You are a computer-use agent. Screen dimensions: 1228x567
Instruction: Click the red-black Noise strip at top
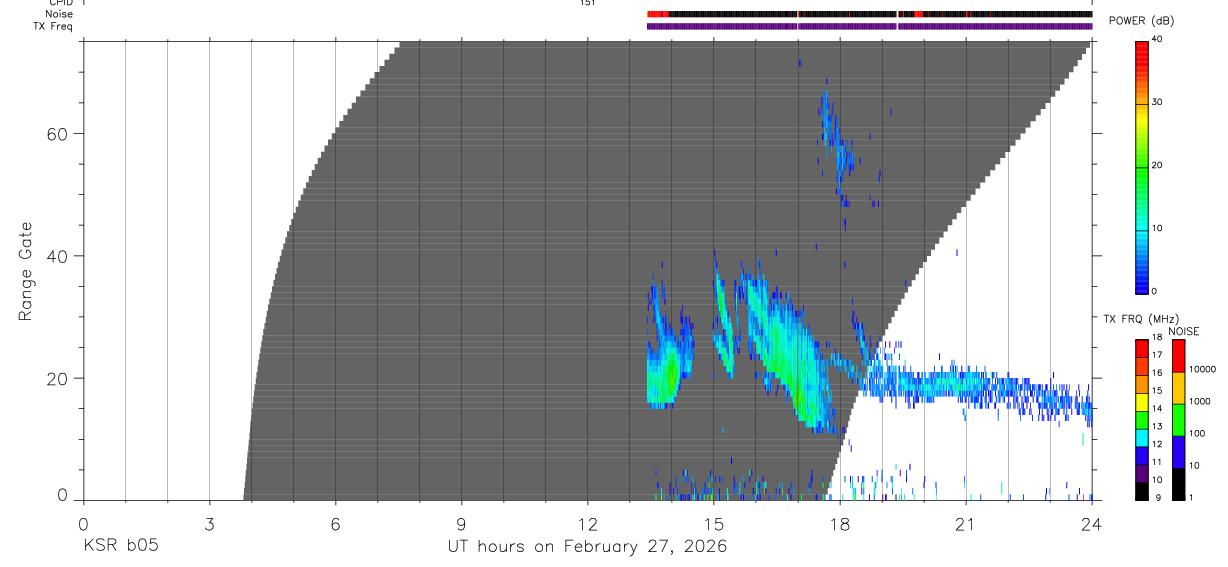tap(869, 14)
